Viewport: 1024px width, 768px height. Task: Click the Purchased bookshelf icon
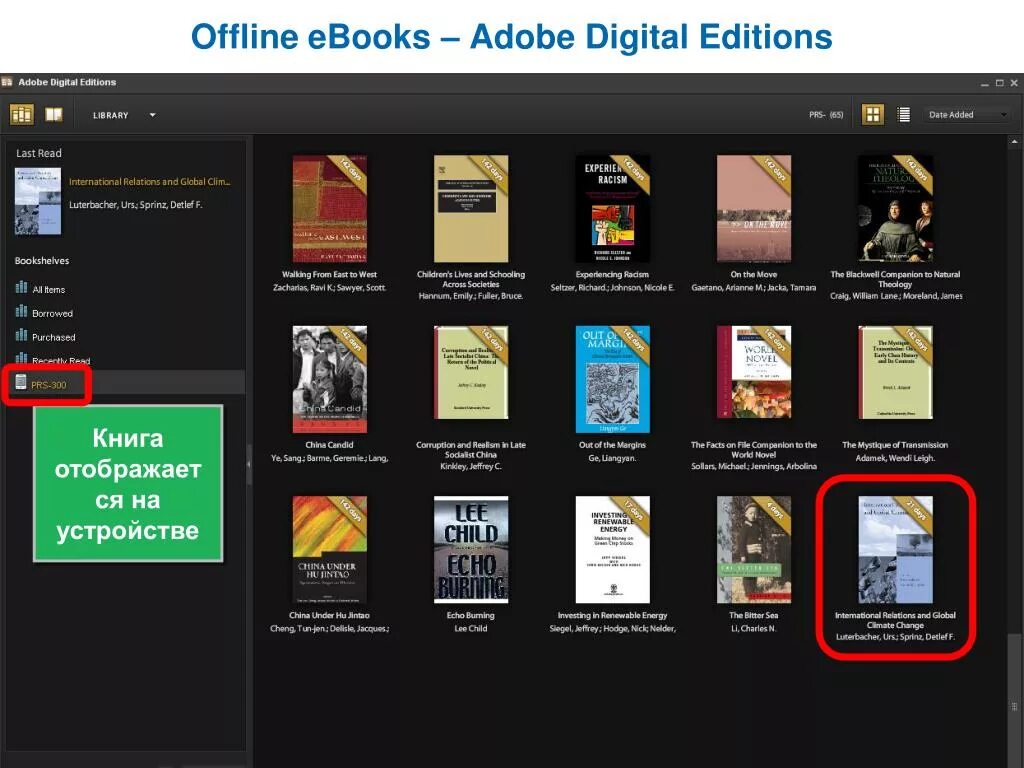tap(22, 337)
